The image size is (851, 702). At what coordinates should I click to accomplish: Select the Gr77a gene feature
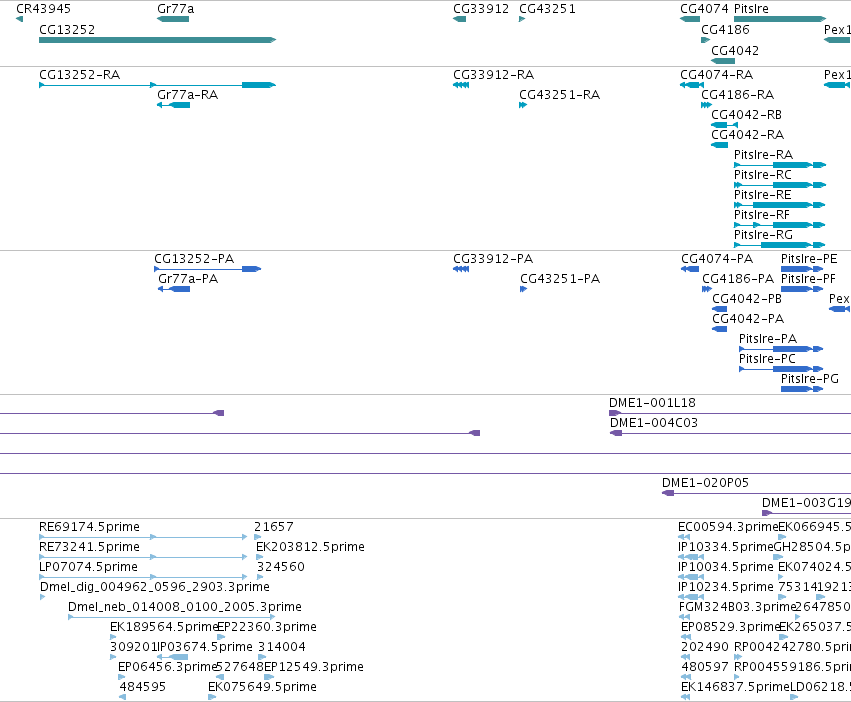point(173,19)
